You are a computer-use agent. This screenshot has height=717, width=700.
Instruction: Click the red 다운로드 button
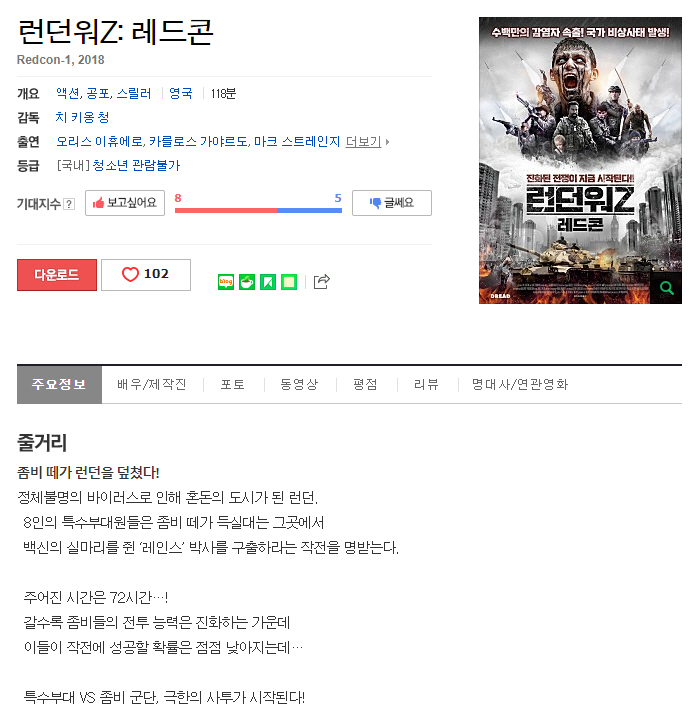coord(57,275)
